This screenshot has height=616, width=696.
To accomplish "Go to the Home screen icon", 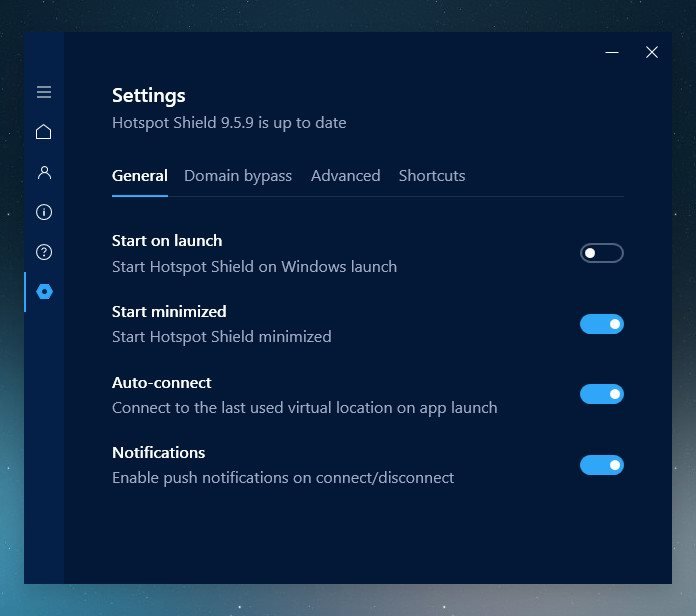I will tap(44, 132).
